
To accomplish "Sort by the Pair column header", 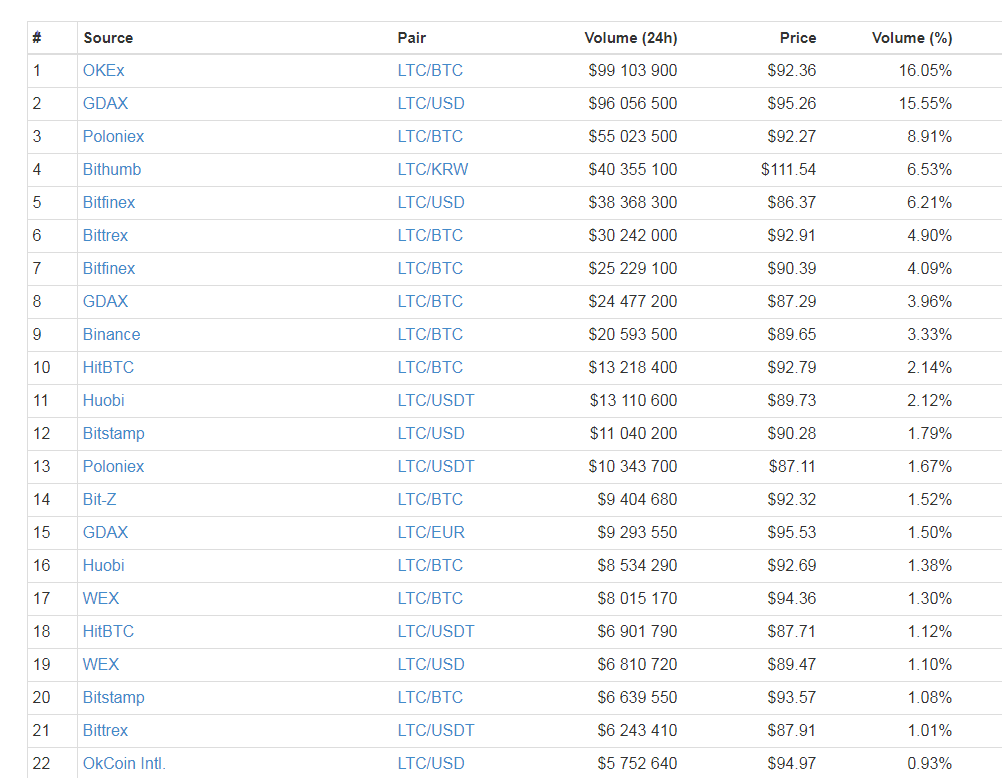I will tap(412, 38).
